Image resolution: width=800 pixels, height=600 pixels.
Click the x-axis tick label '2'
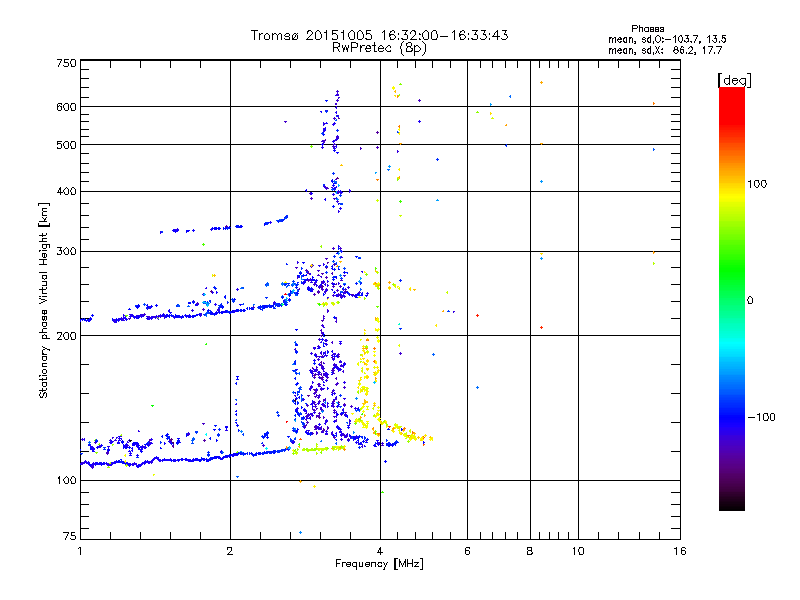(x=230, y=551)
